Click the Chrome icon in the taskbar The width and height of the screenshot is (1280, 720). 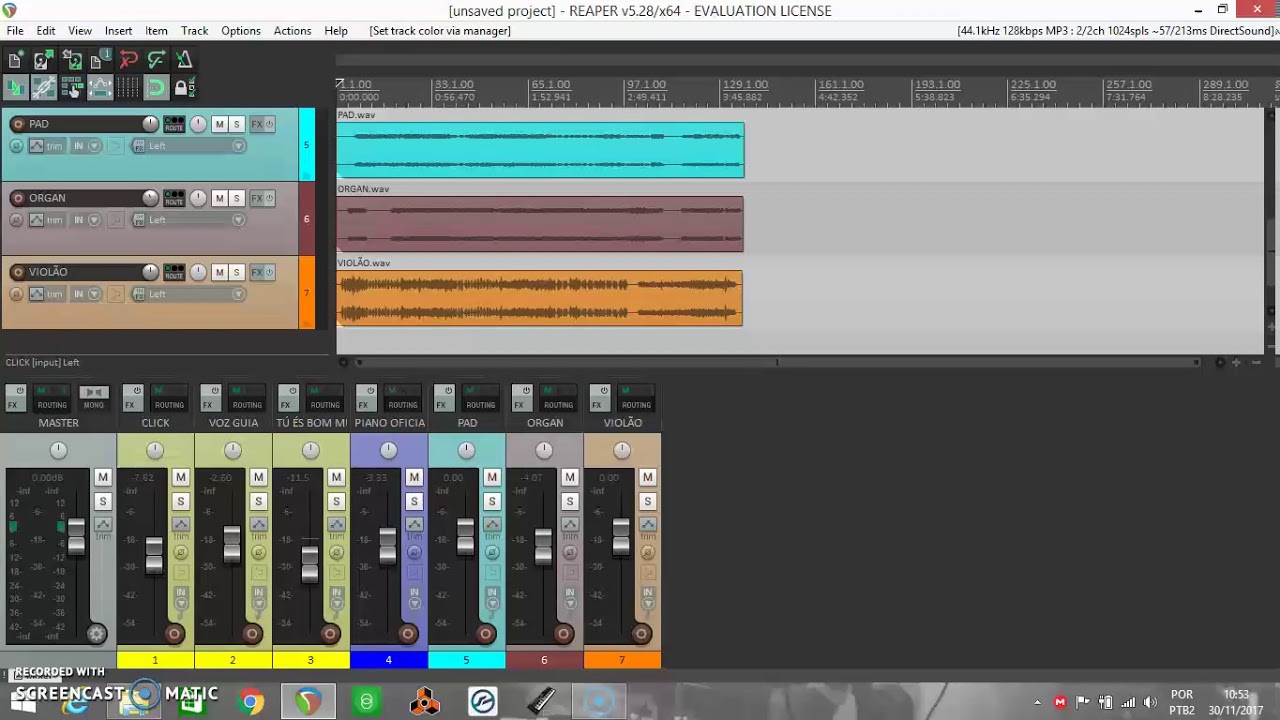251,701
